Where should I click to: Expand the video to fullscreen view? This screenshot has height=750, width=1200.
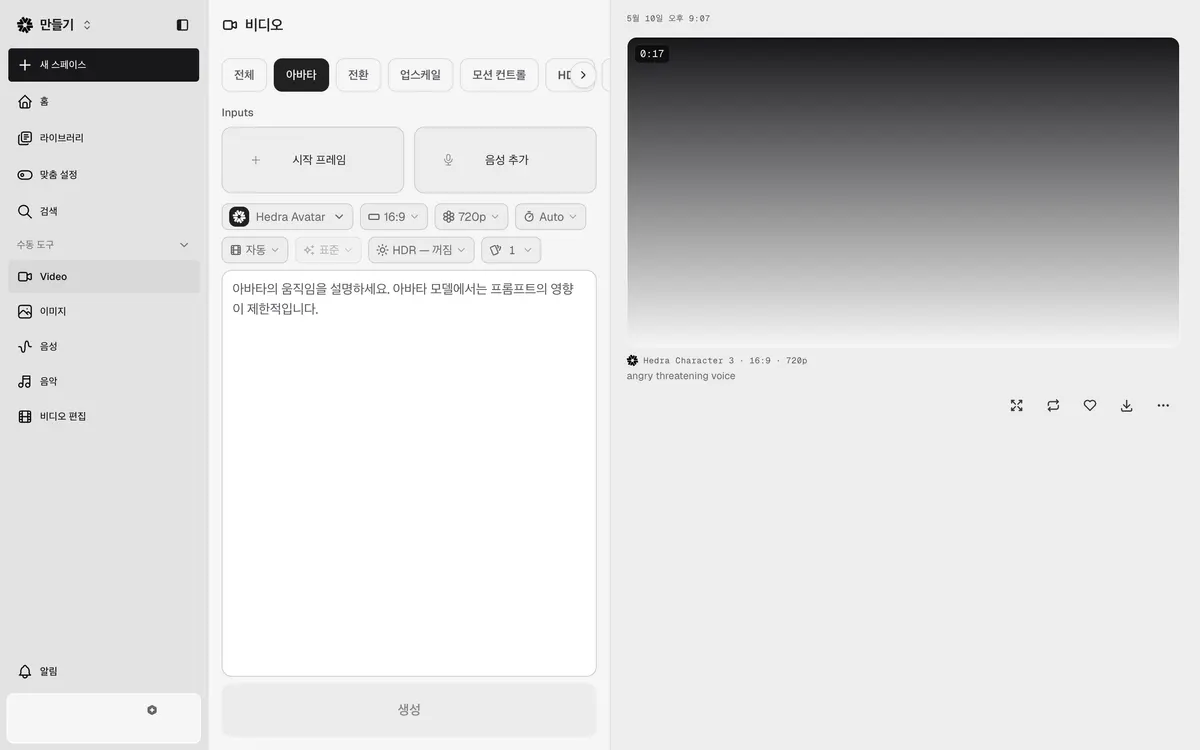(1017, 406)
